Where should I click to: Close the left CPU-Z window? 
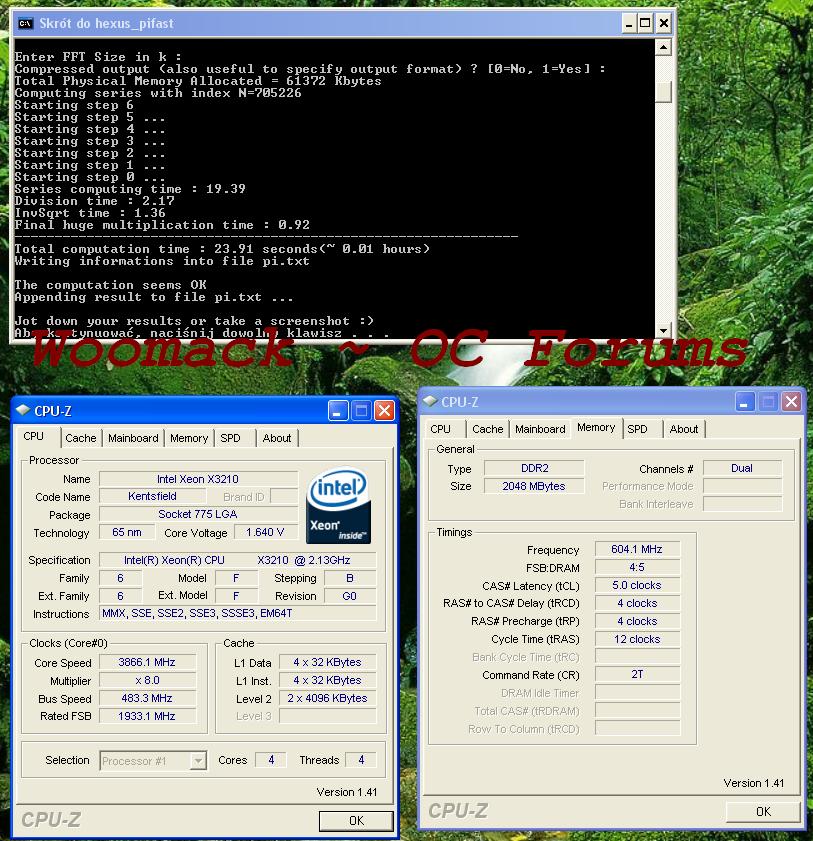[385, 411]
